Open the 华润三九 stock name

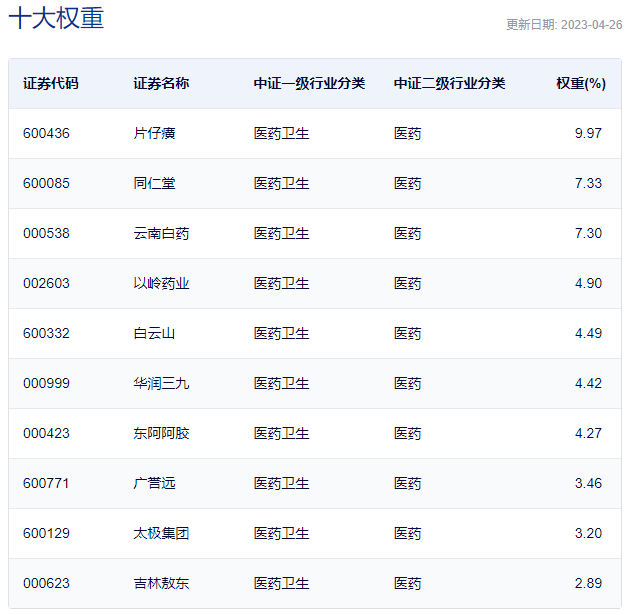click(161, 383)
